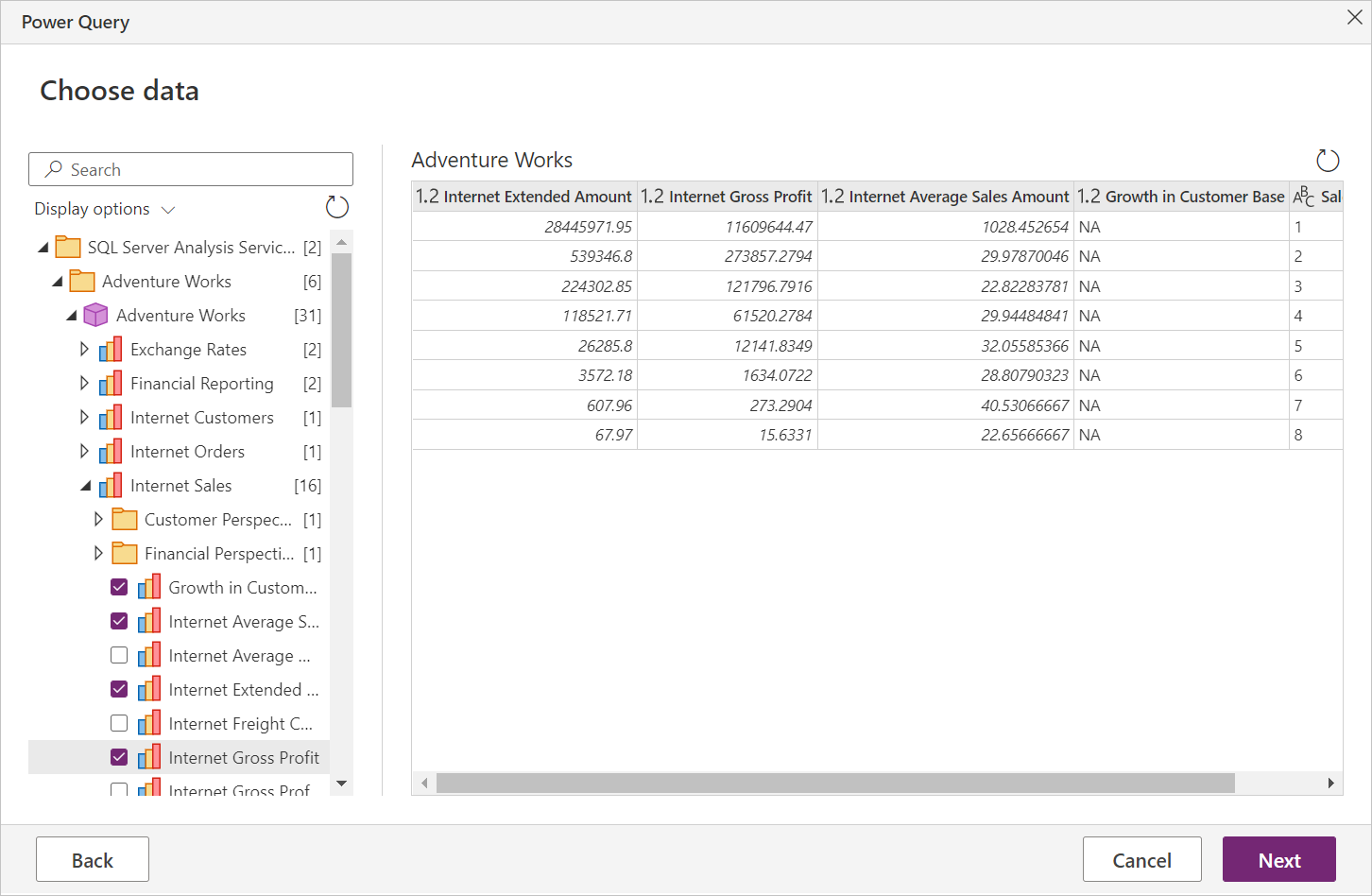Uncheck the Internet Extended Amount checkbox
Image resolution: width=1372 pixels, height=896 pixels.
(x=118, y=689)
